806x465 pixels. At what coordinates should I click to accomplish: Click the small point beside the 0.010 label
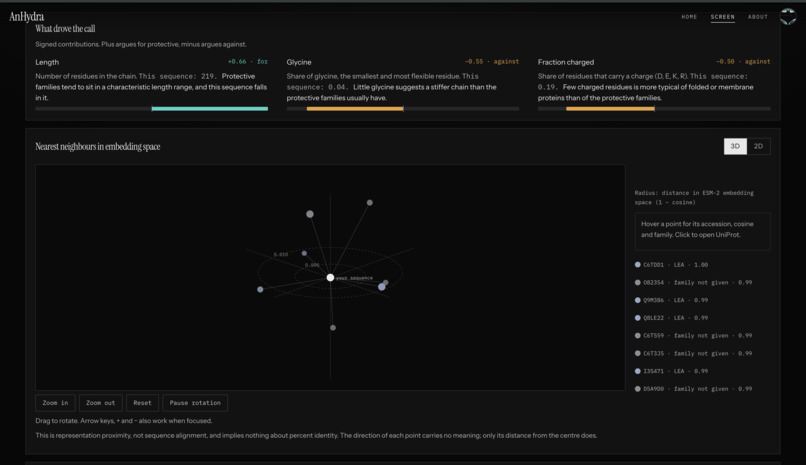click(x=304, y=253)
